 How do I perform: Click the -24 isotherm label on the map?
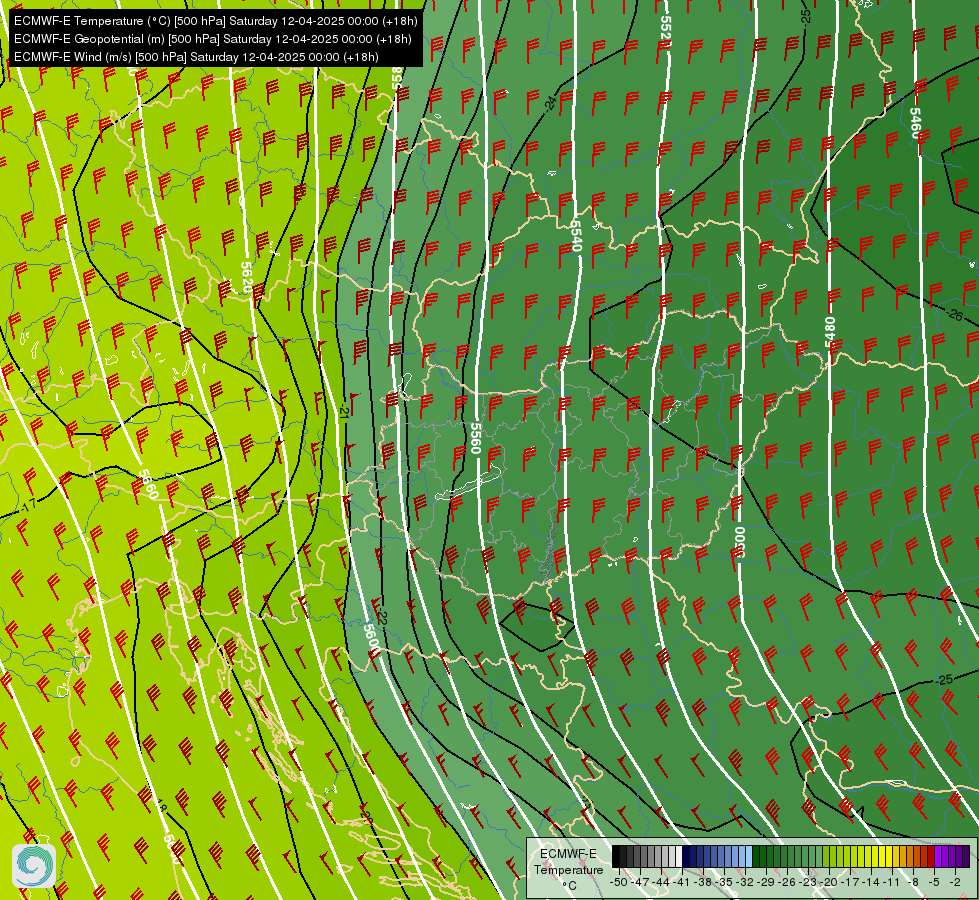coord(549,103)
